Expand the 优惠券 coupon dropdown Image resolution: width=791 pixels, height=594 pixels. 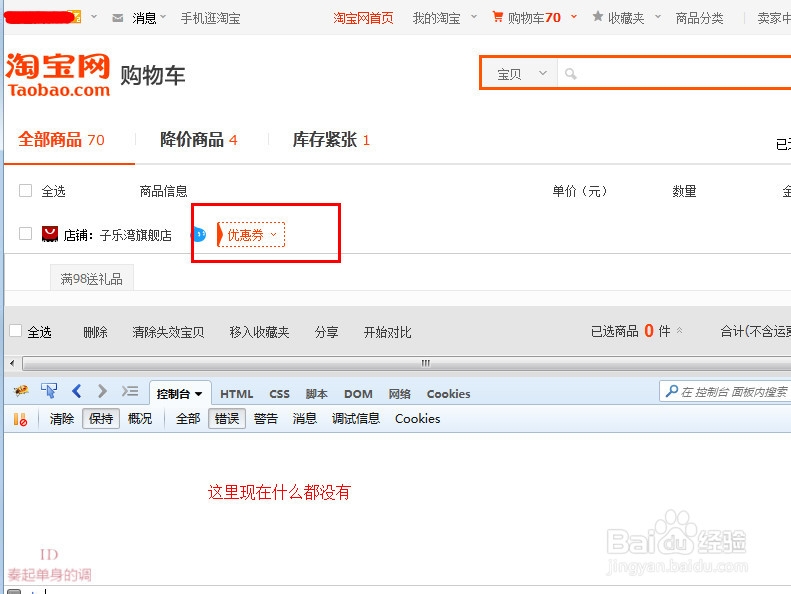(251, 235)
